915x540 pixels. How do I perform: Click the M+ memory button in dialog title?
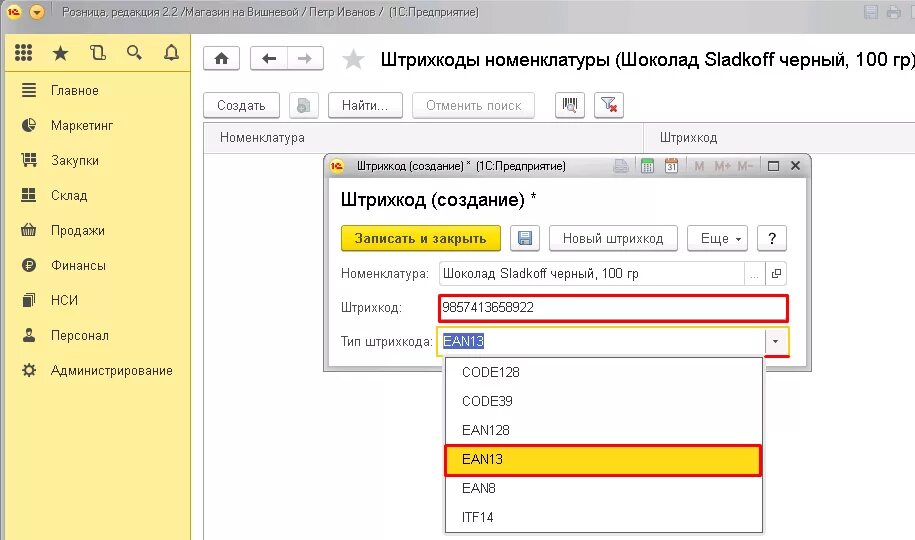(x=722, y=166)
